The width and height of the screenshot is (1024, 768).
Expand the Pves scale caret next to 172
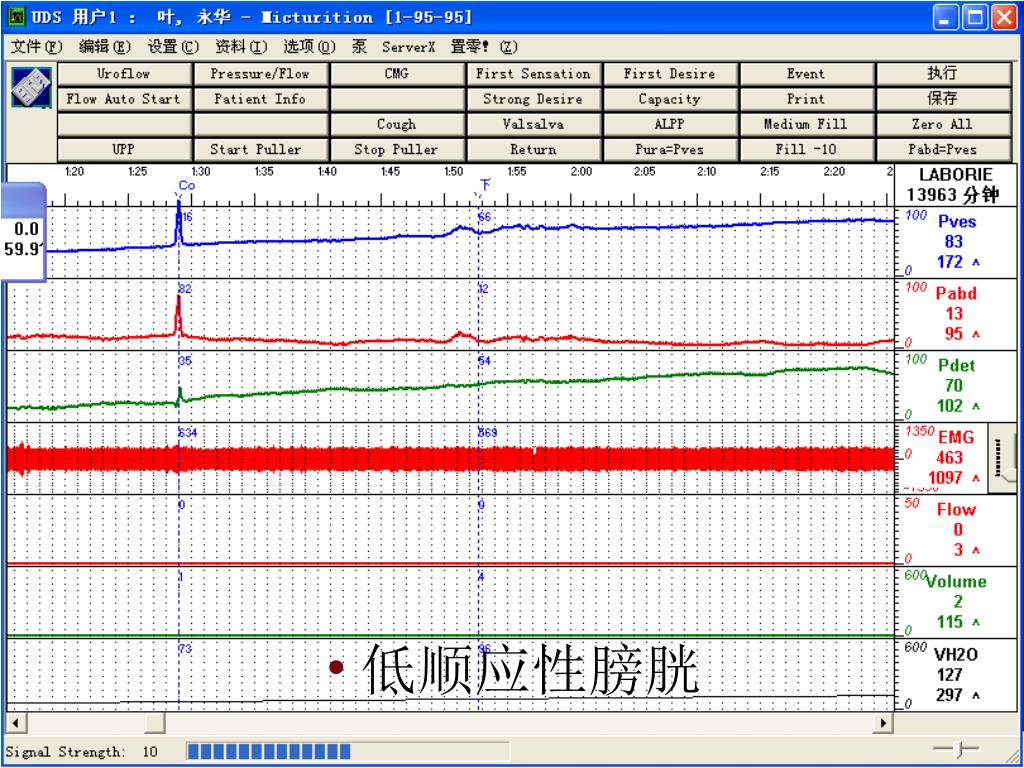pos(976,263)
